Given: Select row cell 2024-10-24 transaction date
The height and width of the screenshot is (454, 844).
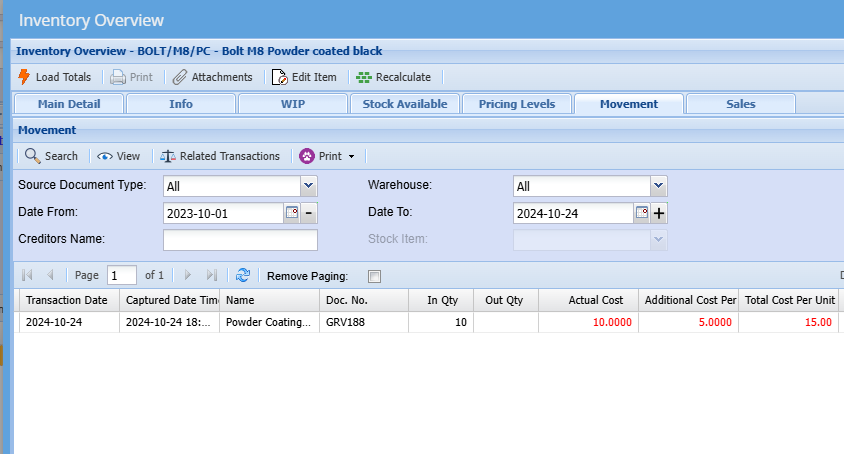Looking at the screenshot, I should coord(69,322).
